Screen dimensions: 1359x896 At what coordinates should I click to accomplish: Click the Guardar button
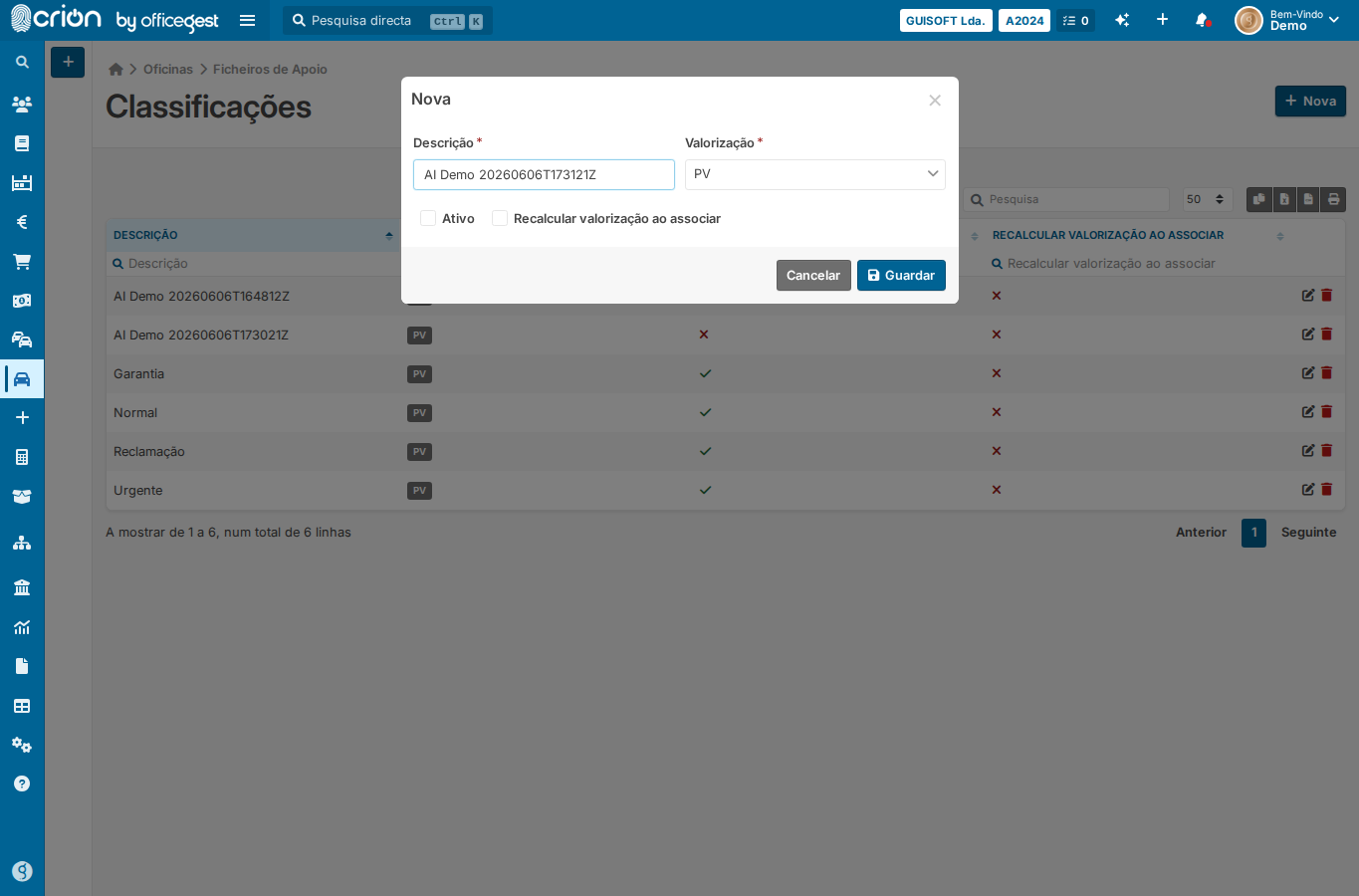pos(901,276)
